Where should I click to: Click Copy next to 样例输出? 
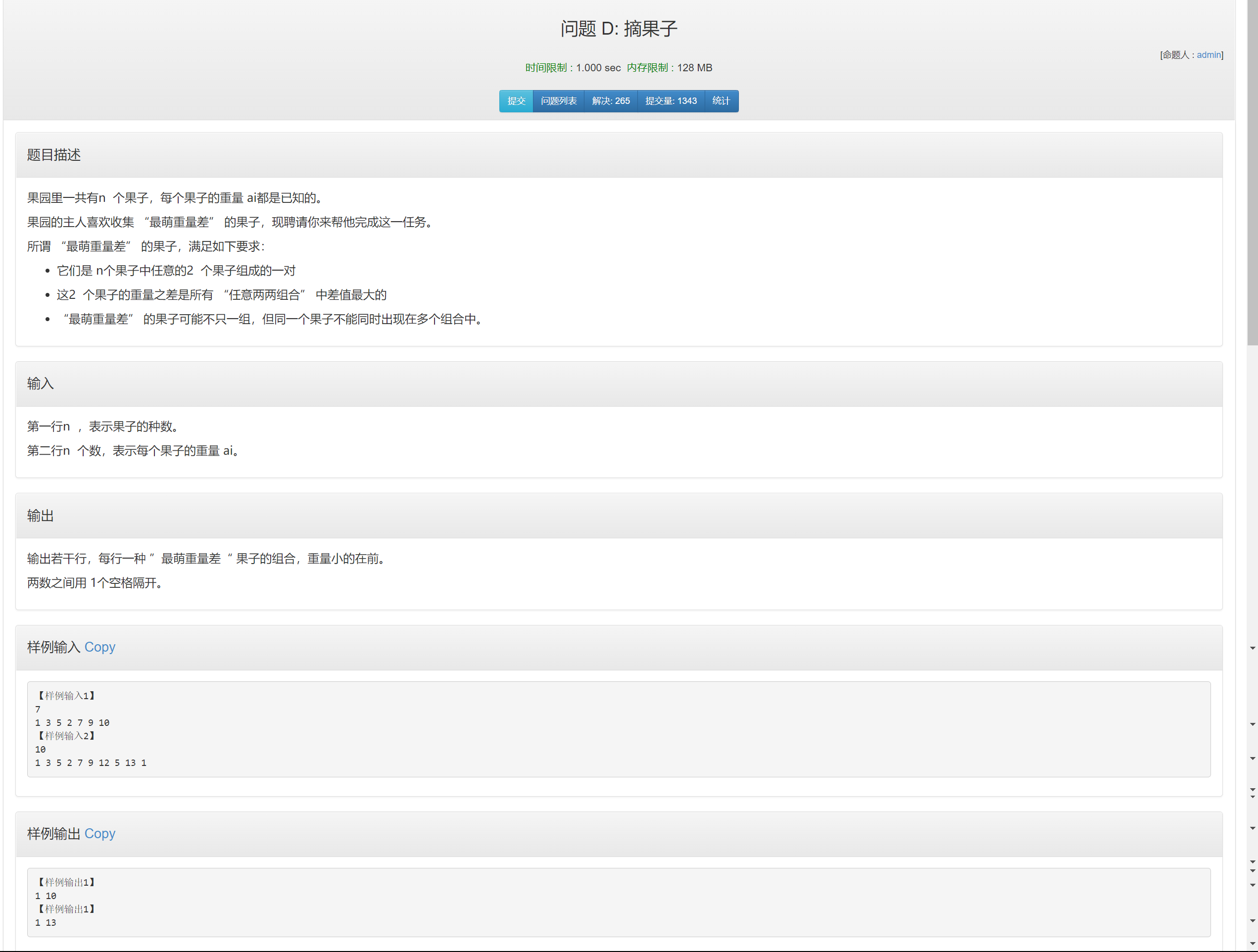coord(99,834)
